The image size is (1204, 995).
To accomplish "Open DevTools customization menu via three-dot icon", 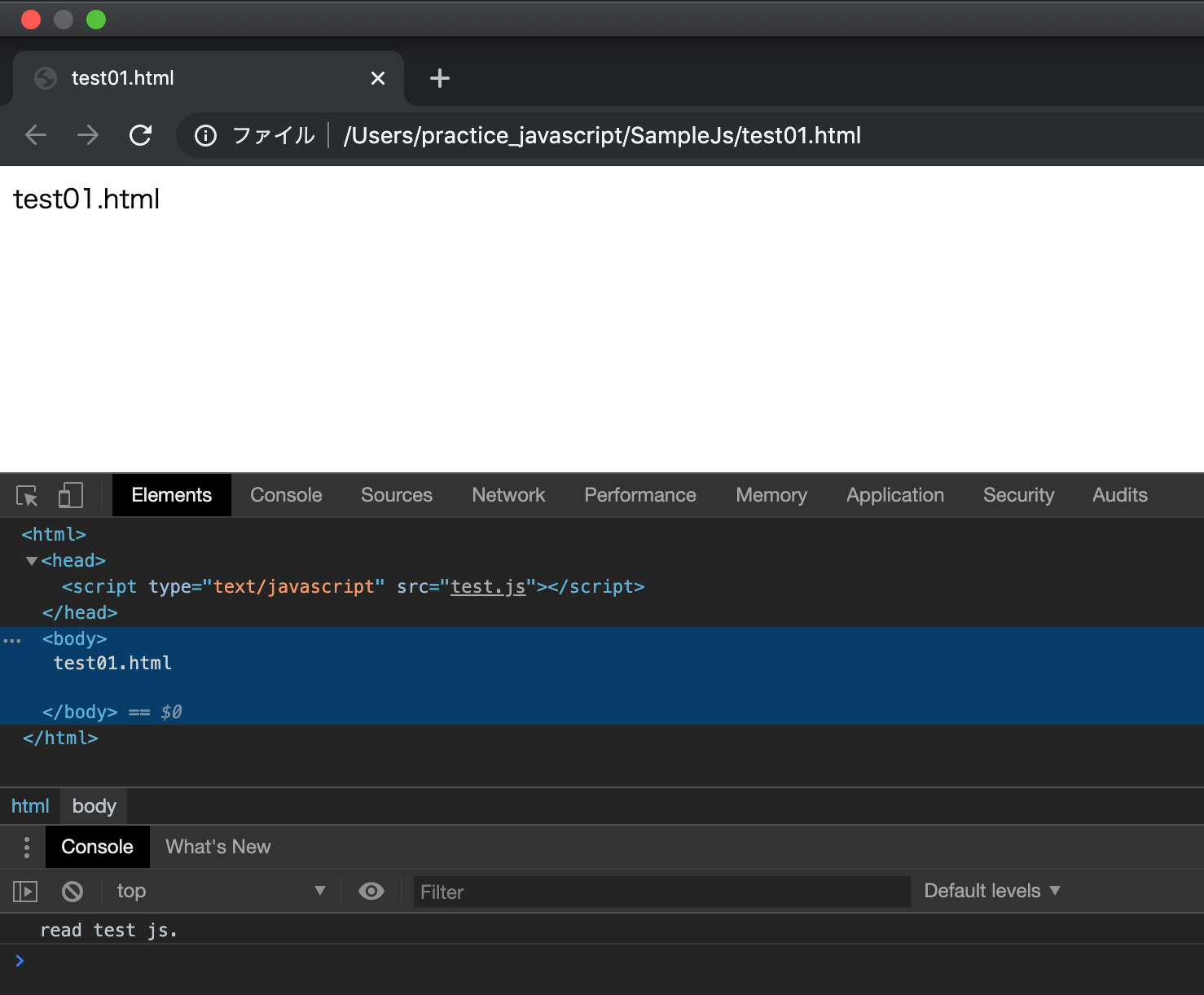I will coord(26,847).
